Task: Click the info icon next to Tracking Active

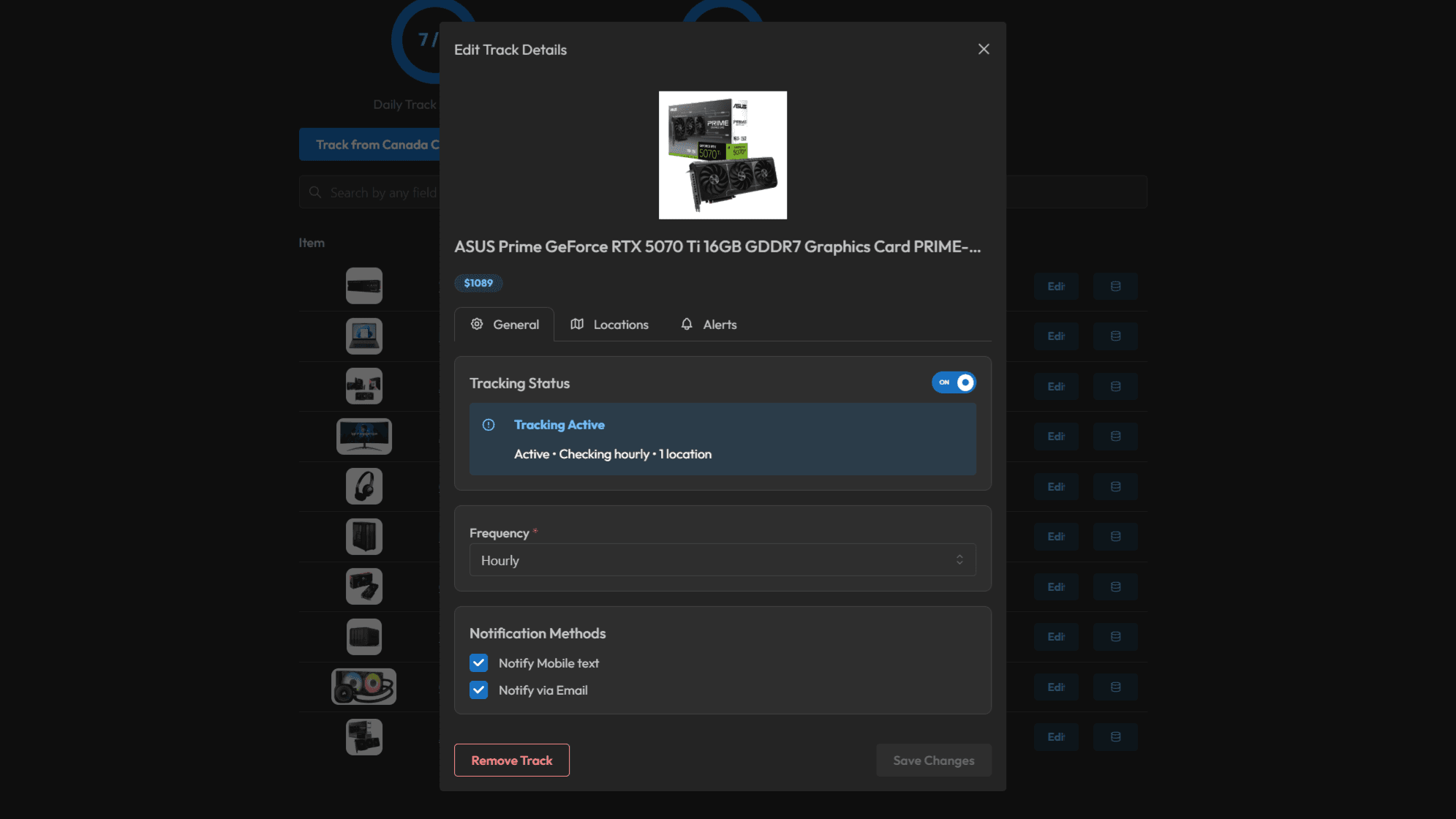Action: pyautogui.click(x=489, y=425)
